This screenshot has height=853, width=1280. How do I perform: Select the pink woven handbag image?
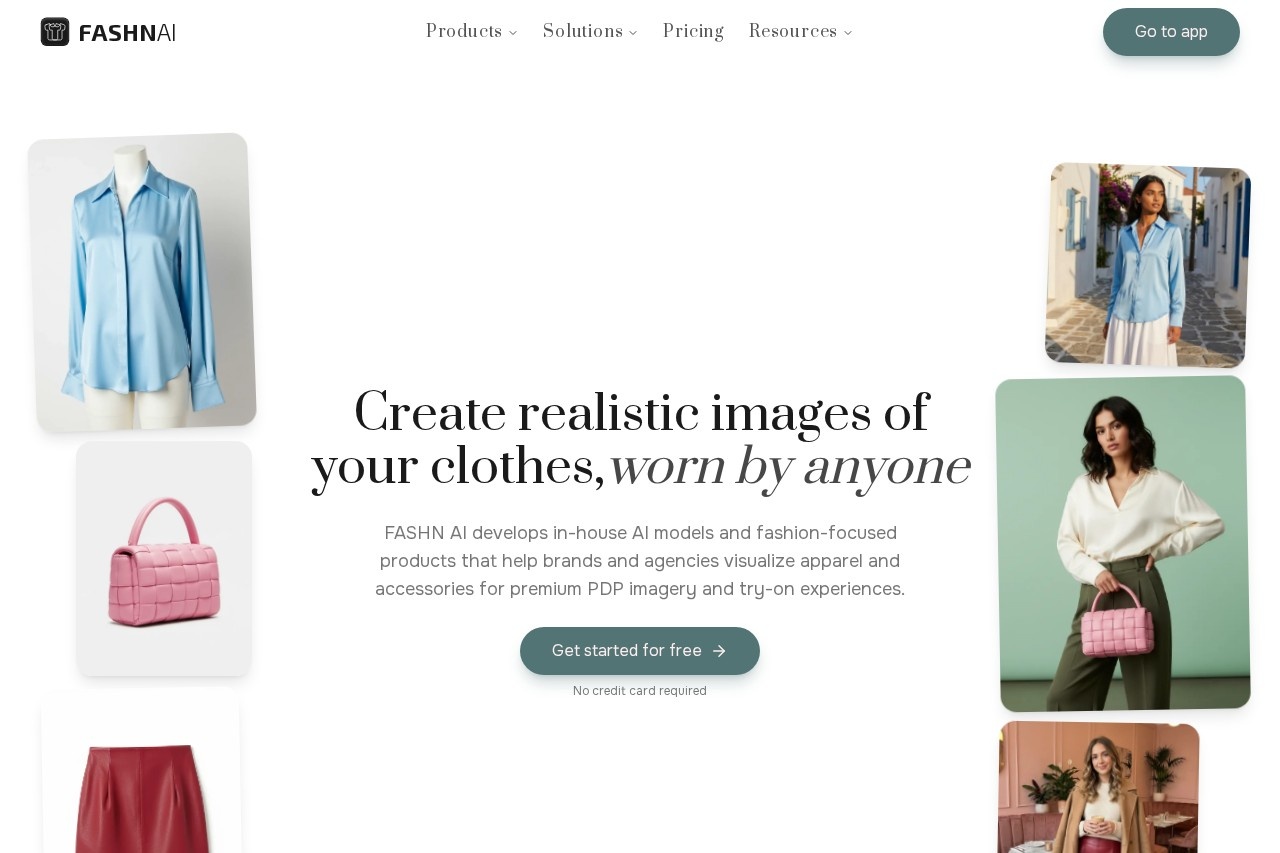pyautogui.click(x=164, y=559)
